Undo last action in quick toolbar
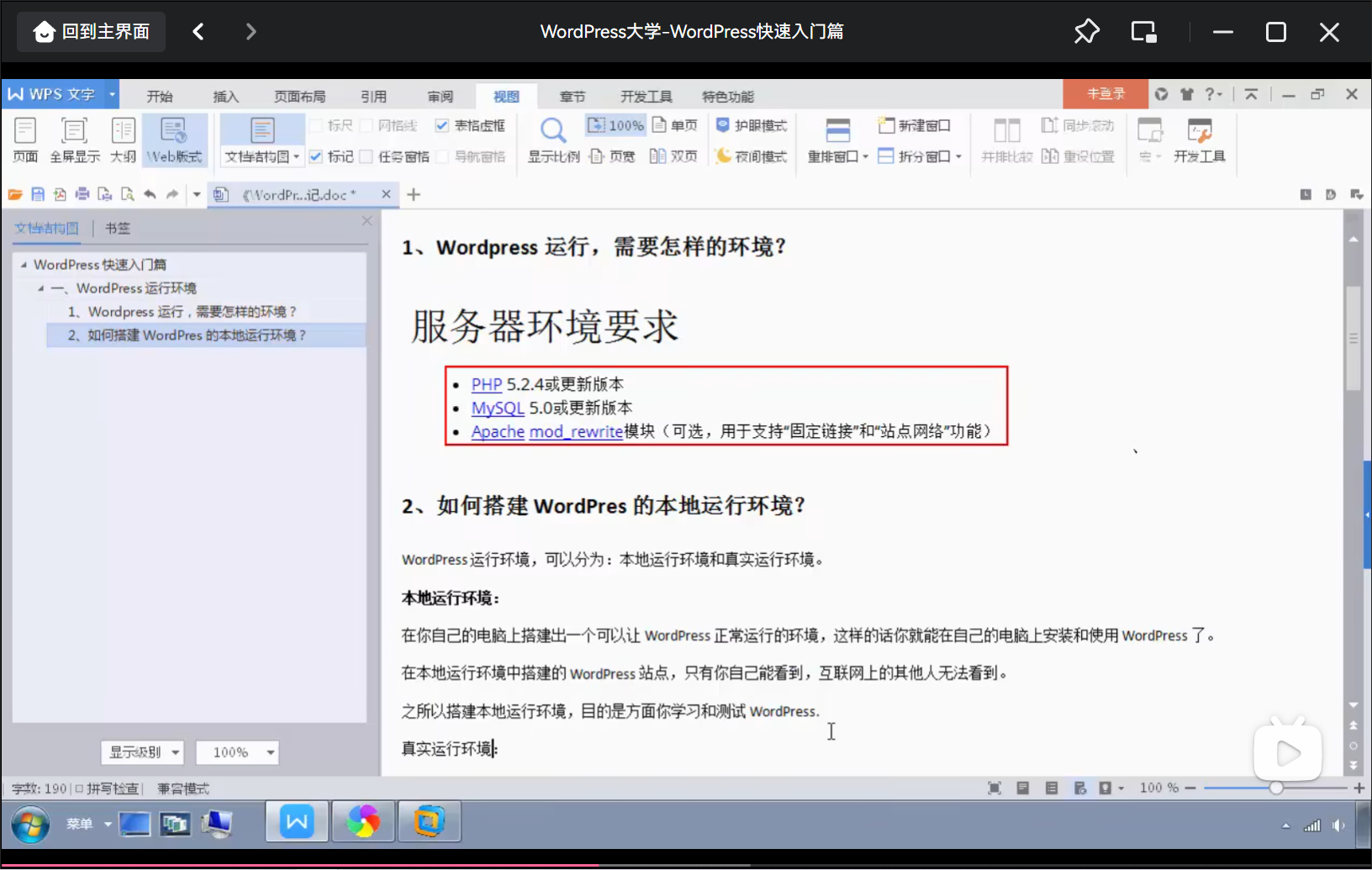1372x870 pixels. point(150,194)
